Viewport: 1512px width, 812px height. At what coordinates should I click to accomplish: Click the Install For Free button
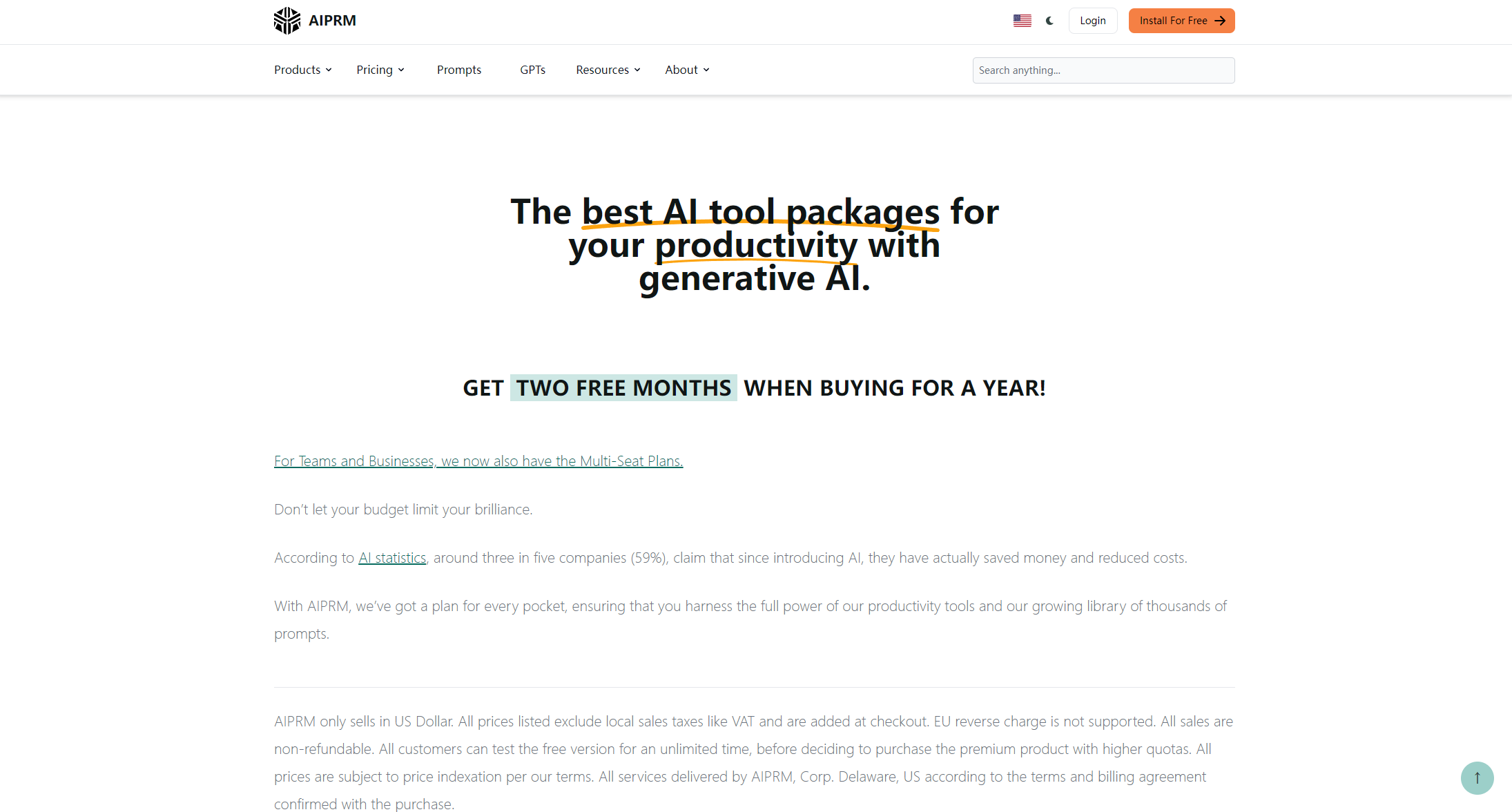[1181, 21]
